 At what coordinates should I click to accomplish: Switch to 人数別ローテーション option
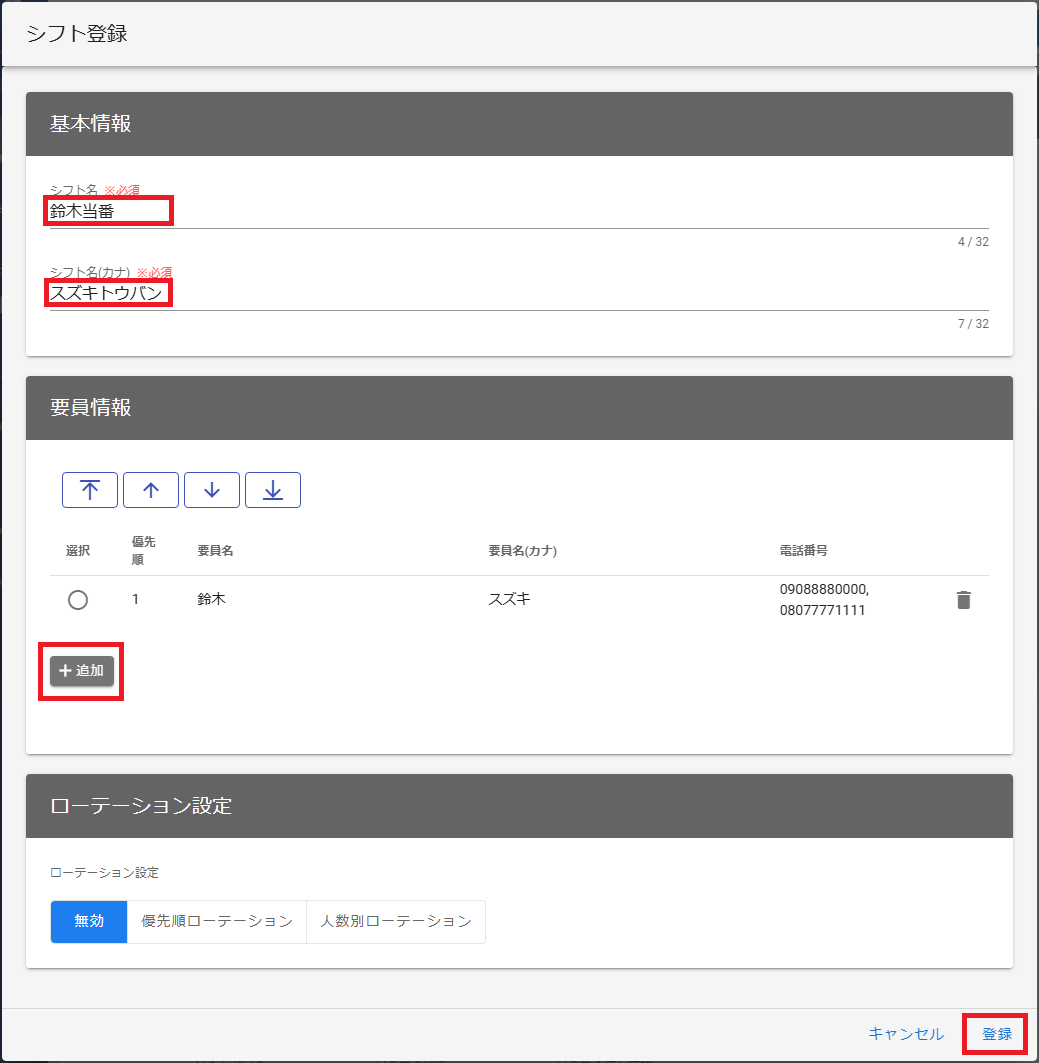click(x=395, y=922)
